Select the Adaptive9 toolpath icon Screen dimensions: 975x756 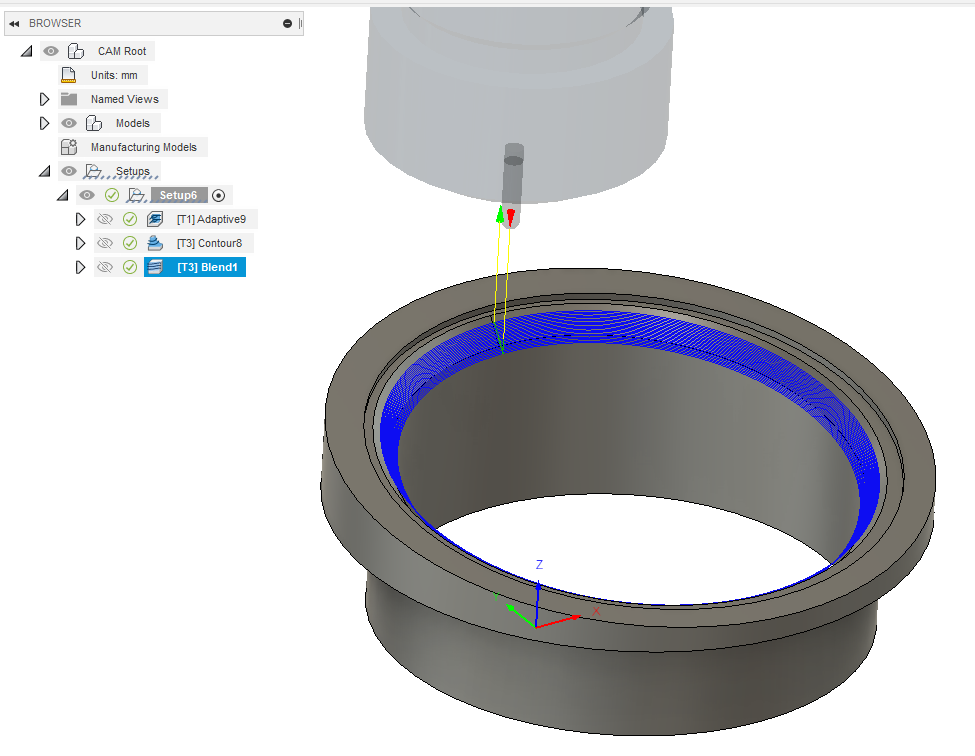point(155,219)
